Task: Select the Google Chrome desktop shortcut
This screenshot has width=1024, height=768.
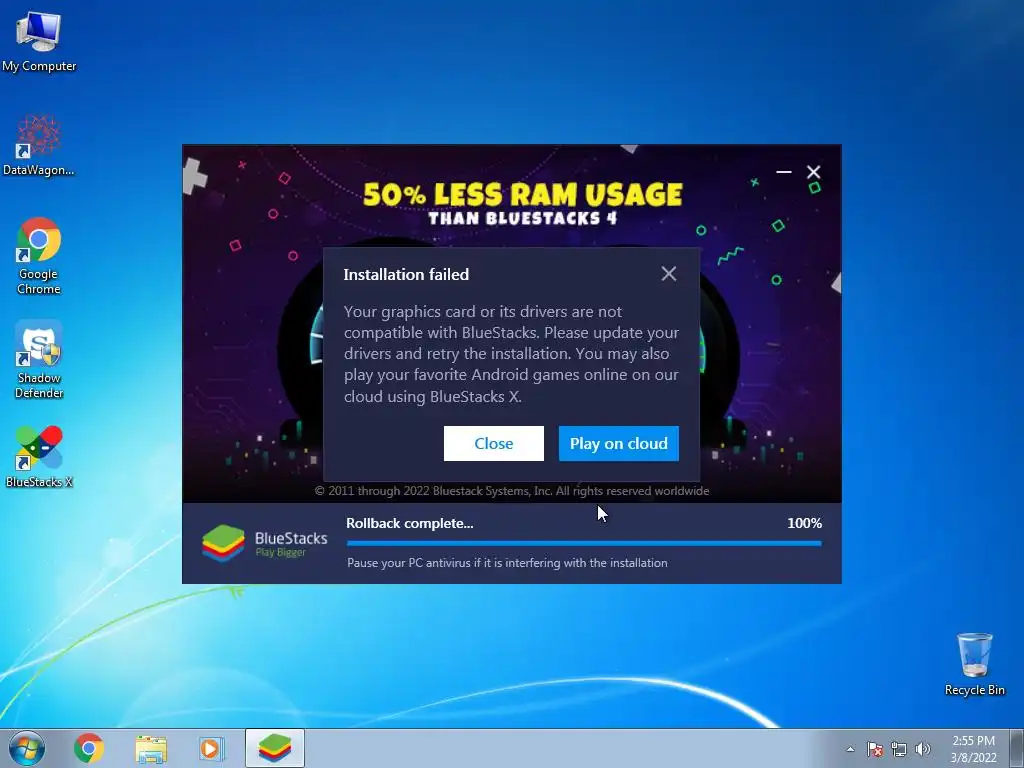Action: coord(39,256)
